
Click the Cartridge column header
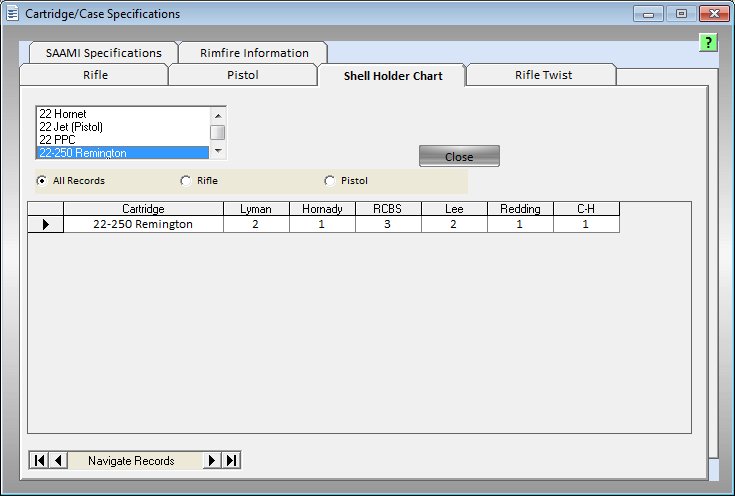pos(143,209)
